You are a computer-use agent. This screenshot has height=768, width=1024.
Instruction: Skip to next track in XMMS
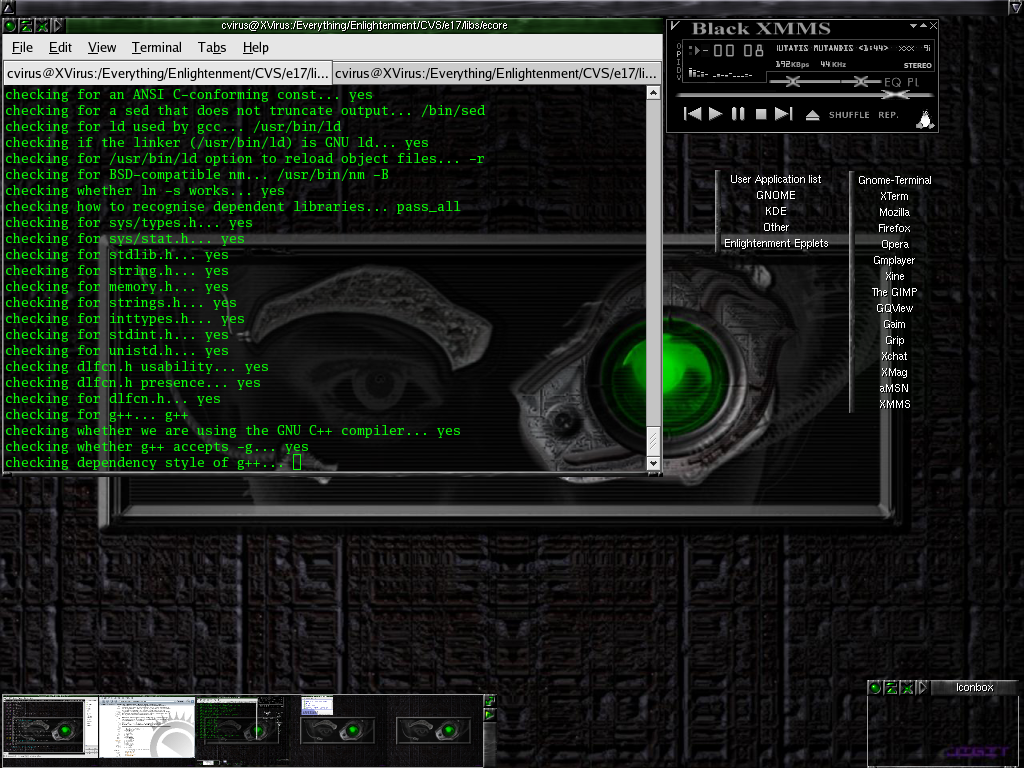[x=784, y=114]
